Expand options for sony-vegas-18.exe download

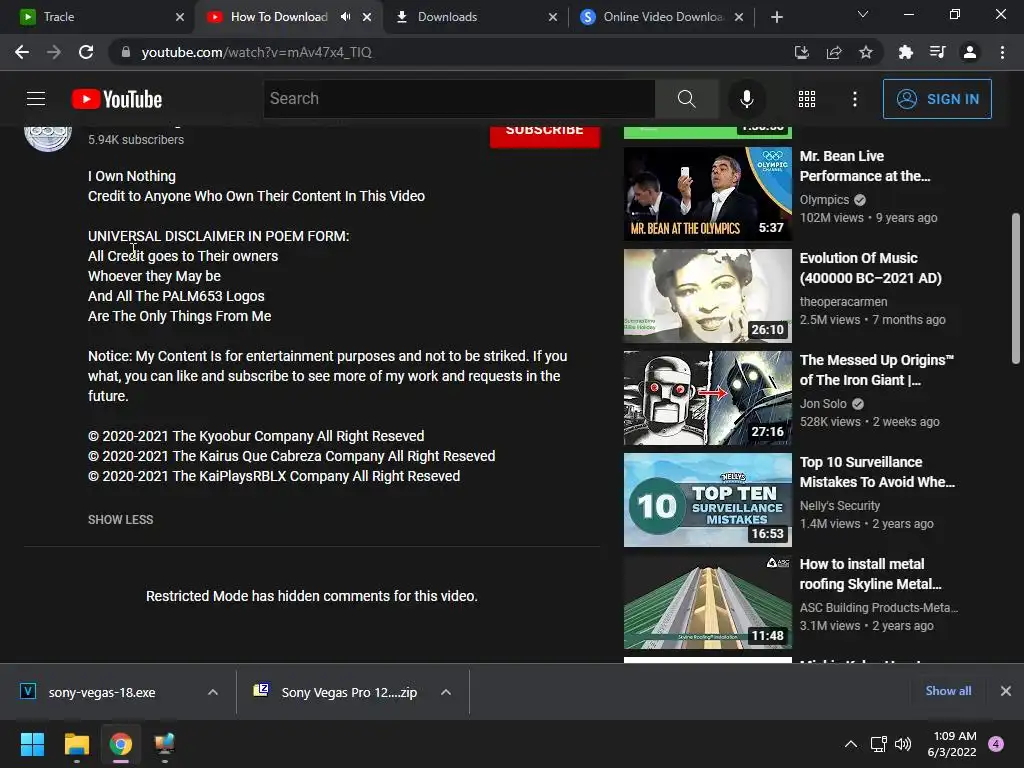(x=213, y=692)
